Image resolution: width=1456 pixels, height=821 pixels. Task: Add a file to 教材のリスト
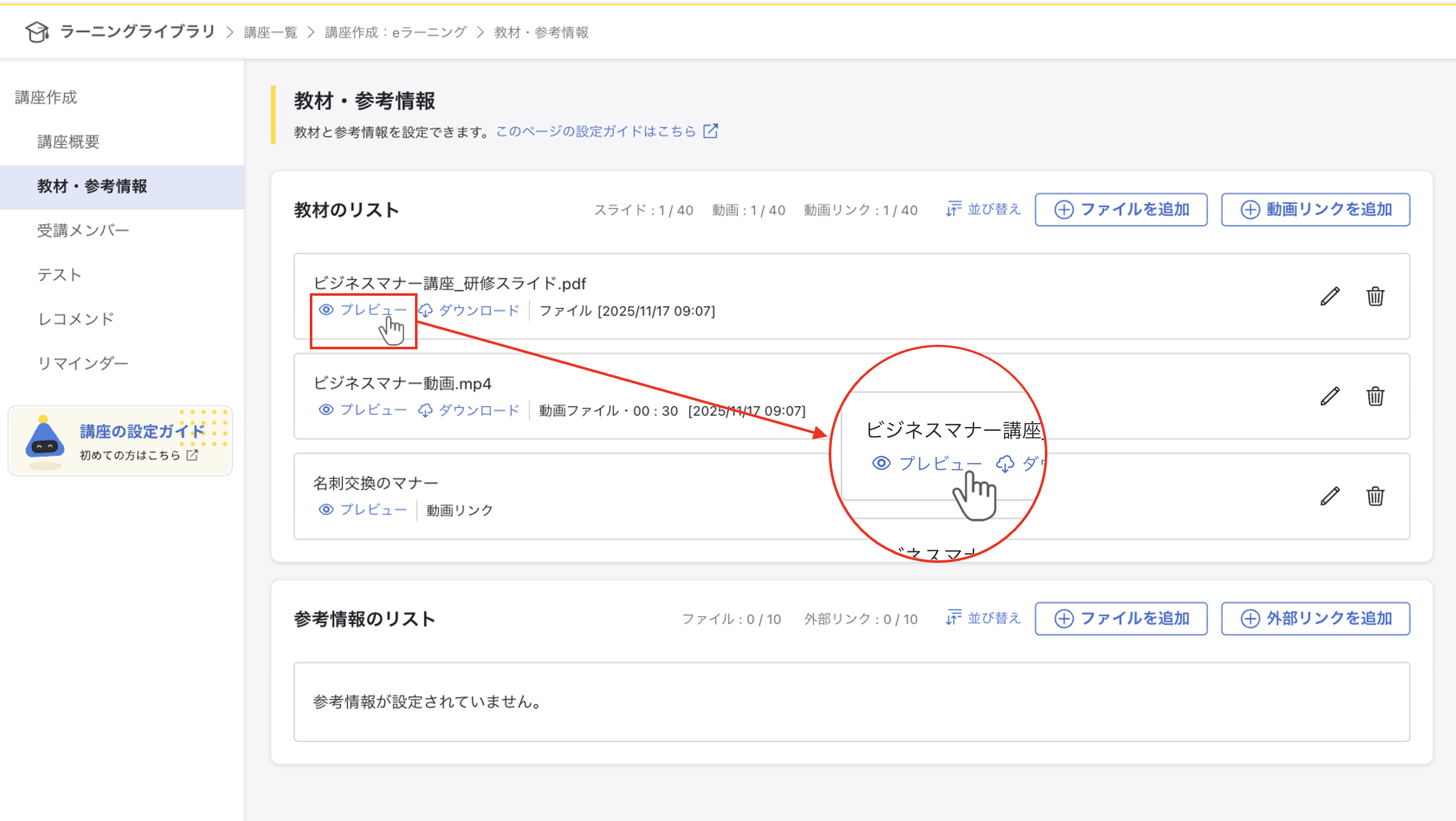(1121, 210)
